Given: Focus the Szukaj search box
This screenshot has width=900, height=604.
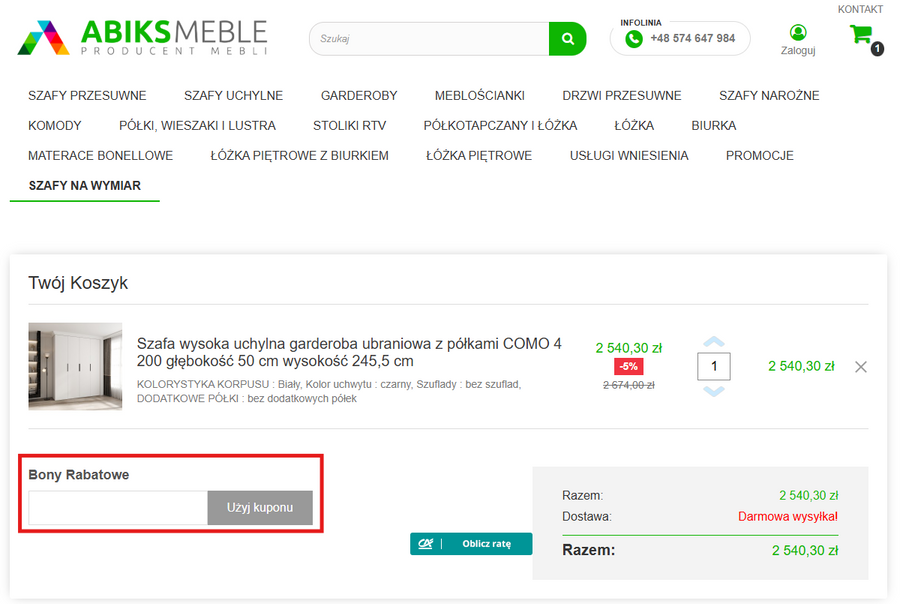Looking at the screenshot, I should point(429,39).
